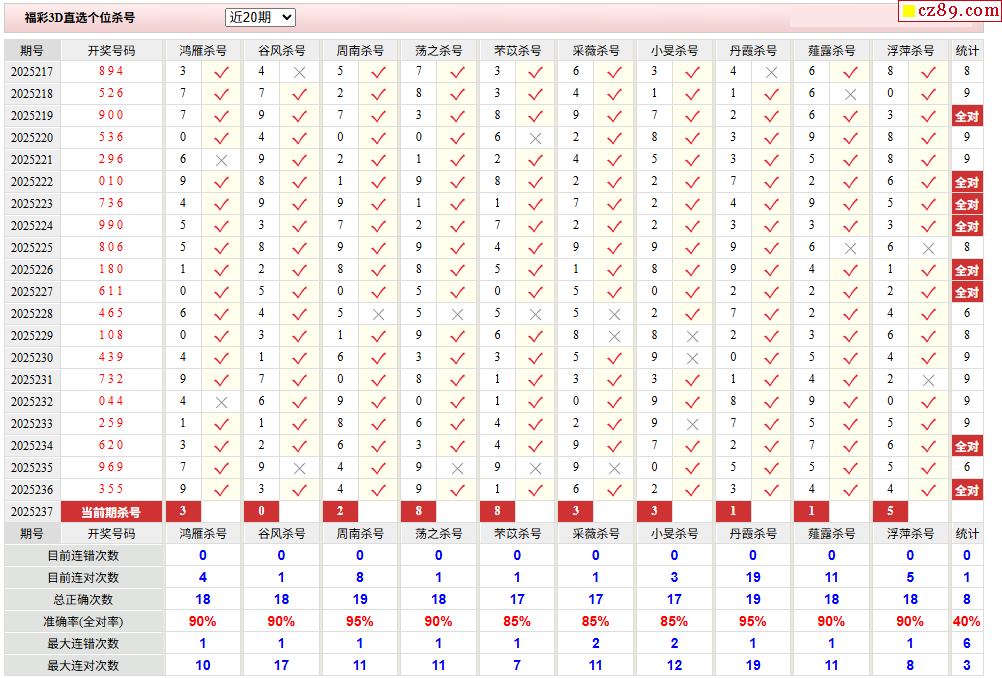
Task: Click the 福彩3D直选个位杀号 page title
Action: click(x=80, y=18)
